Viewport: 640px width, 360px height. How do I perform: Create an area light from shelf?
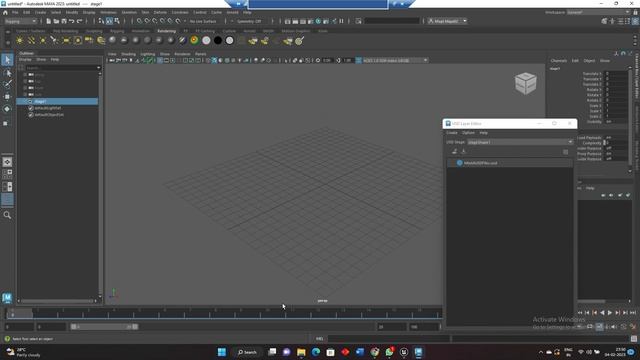66,40
